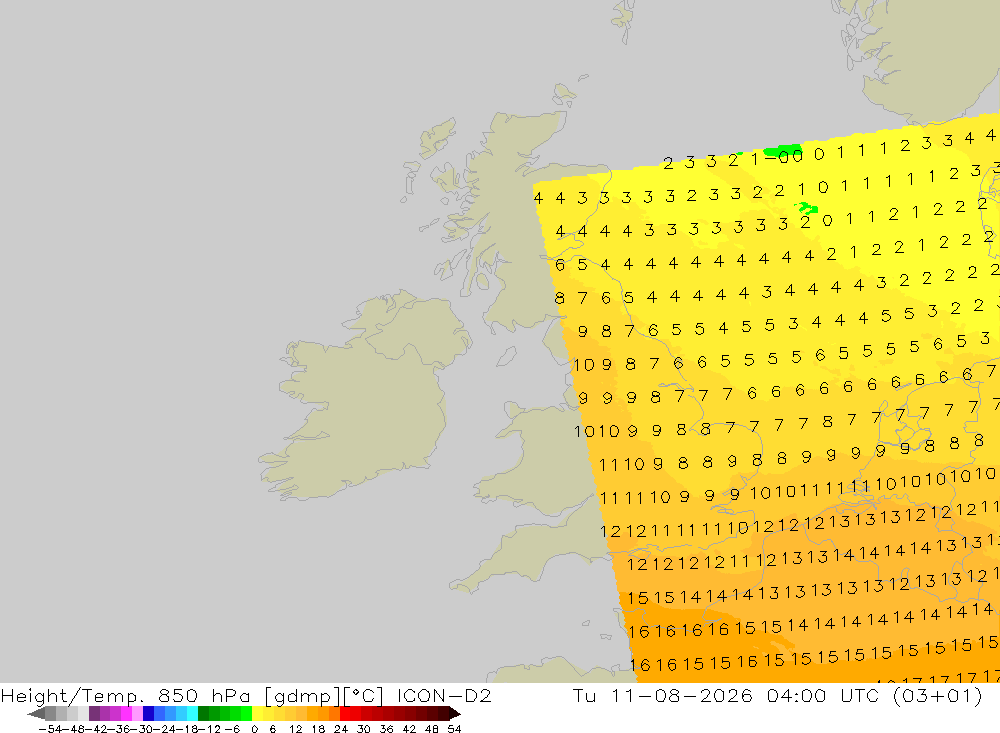Click the '04:00 UTC' time label
This screenshot has height=733, width=1000.
point(823,695)
